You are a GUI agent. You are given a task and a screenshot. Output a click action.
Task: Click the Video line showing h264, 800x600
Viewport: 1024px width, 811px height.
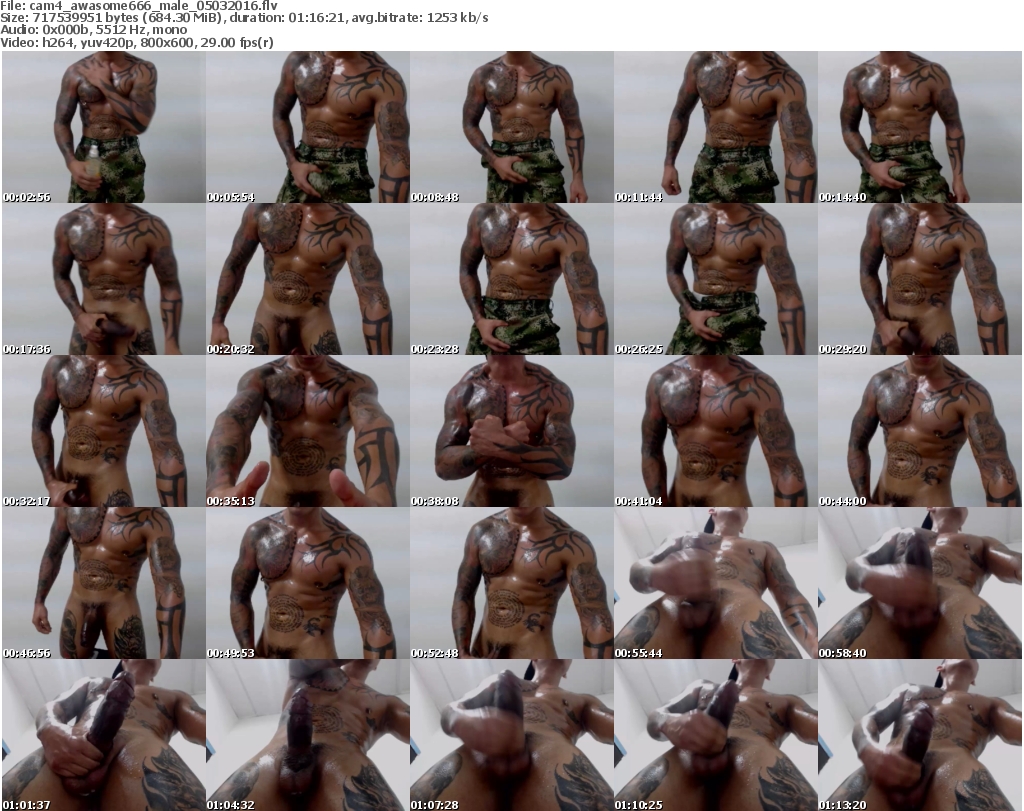[137, 42]
